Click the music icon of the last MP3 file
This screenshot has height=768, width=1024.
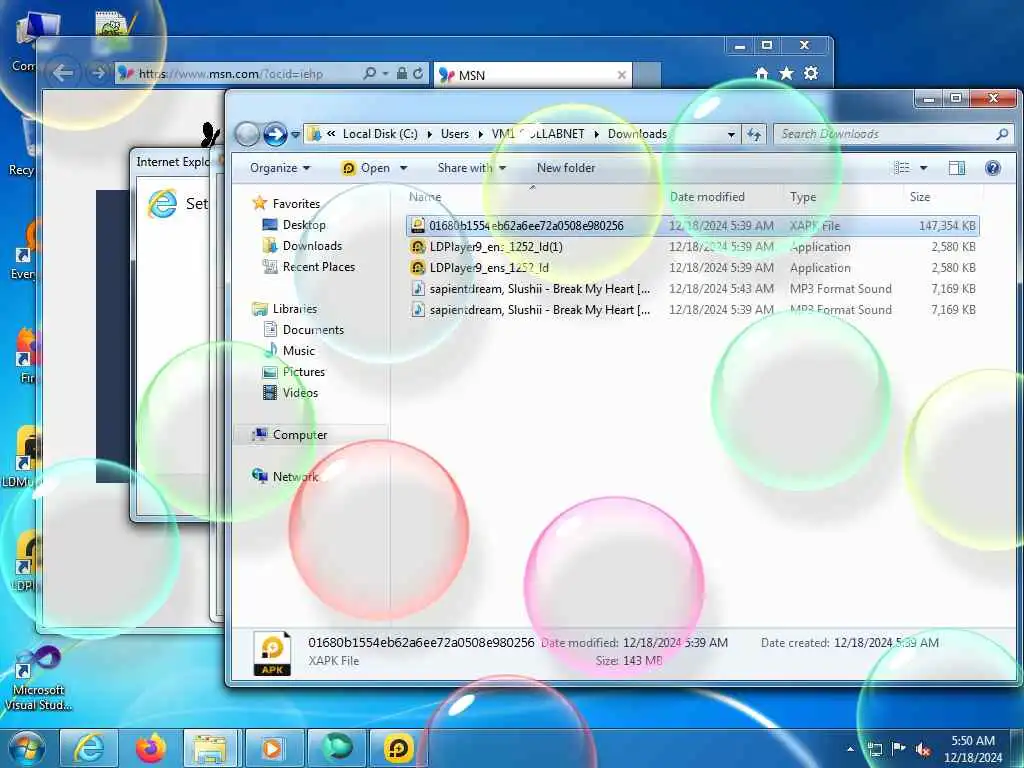click(418, 310)
